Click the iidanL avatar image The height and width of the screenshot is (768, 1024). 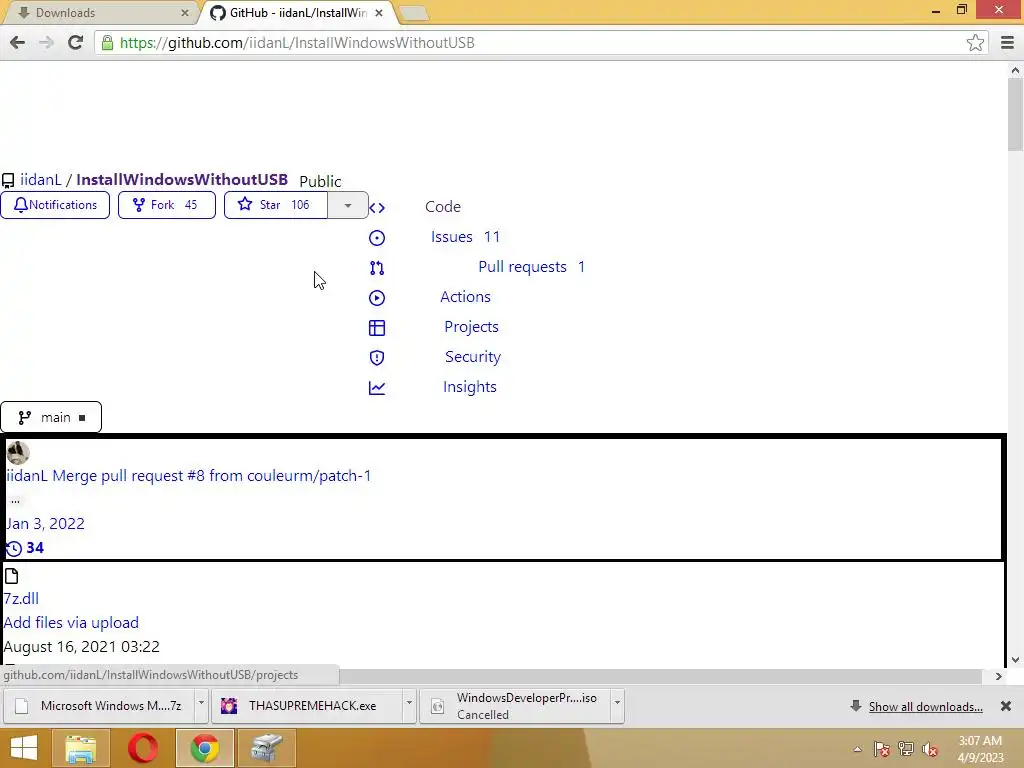point(18,453)
